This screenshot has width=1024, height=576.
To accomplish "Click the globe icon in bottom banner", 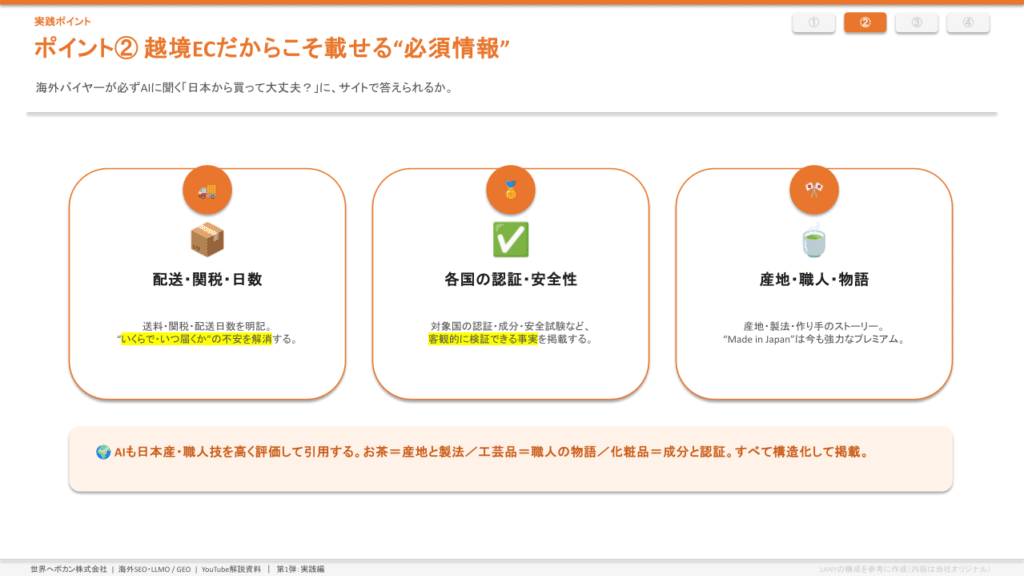I will pos(103,452).
